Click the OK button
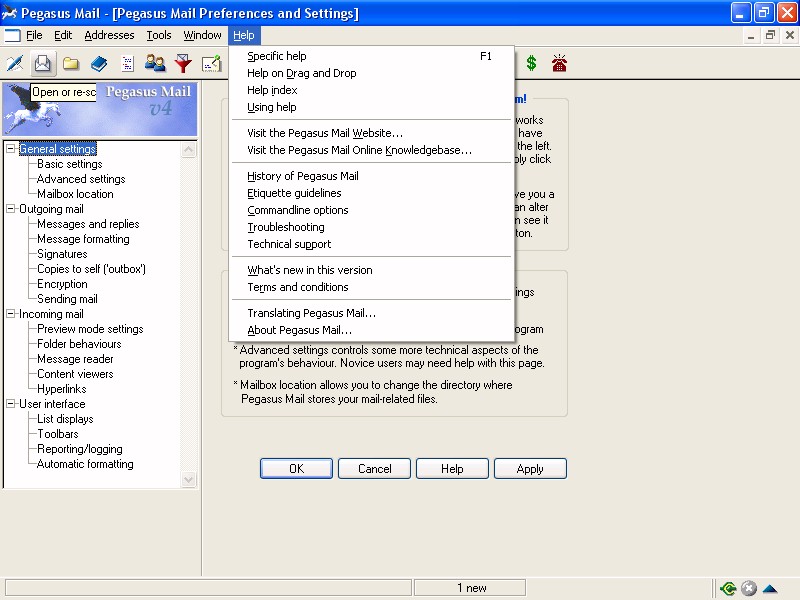This screenshot has height=600, width=800. click(x=296, y=468)
